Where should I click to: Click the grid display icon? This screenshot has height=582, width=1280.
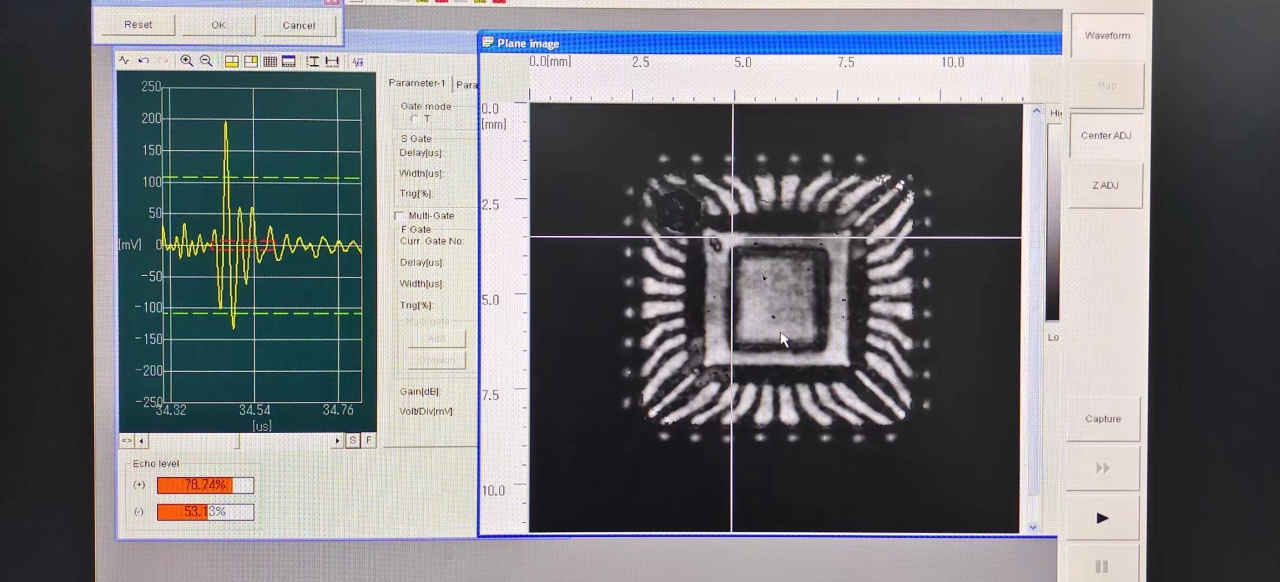coord(270,61)
